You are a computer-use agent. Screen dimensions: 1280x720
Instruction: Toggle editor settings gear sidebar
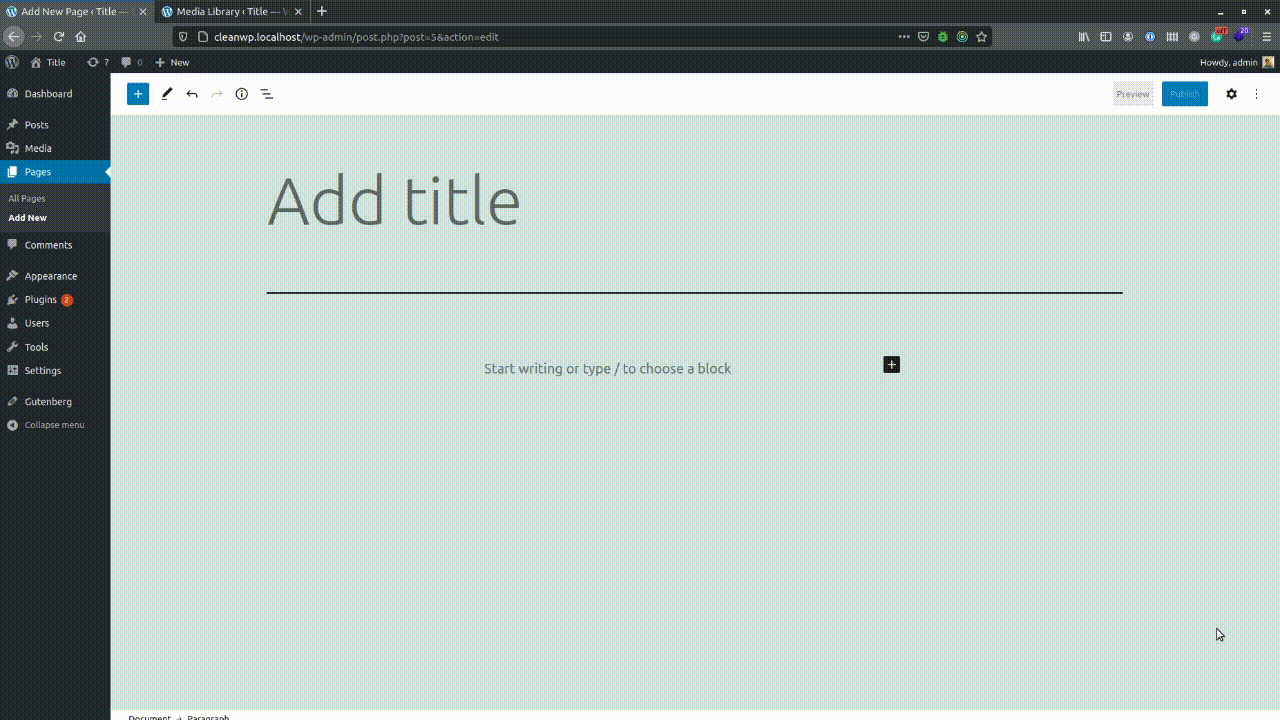(1231, 94)
